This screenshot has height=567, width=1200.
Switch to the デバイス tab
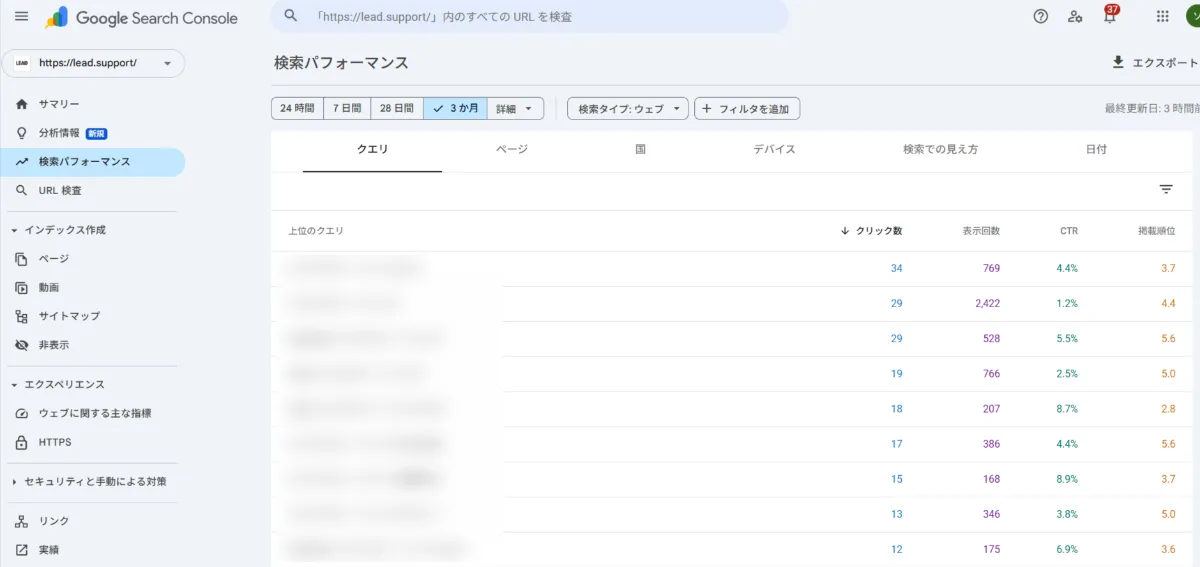pos(774,150)
